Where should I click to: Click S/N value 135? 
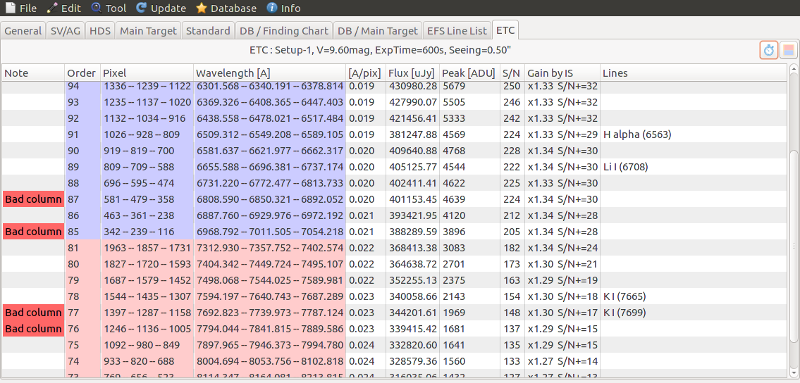click(511, 345)
